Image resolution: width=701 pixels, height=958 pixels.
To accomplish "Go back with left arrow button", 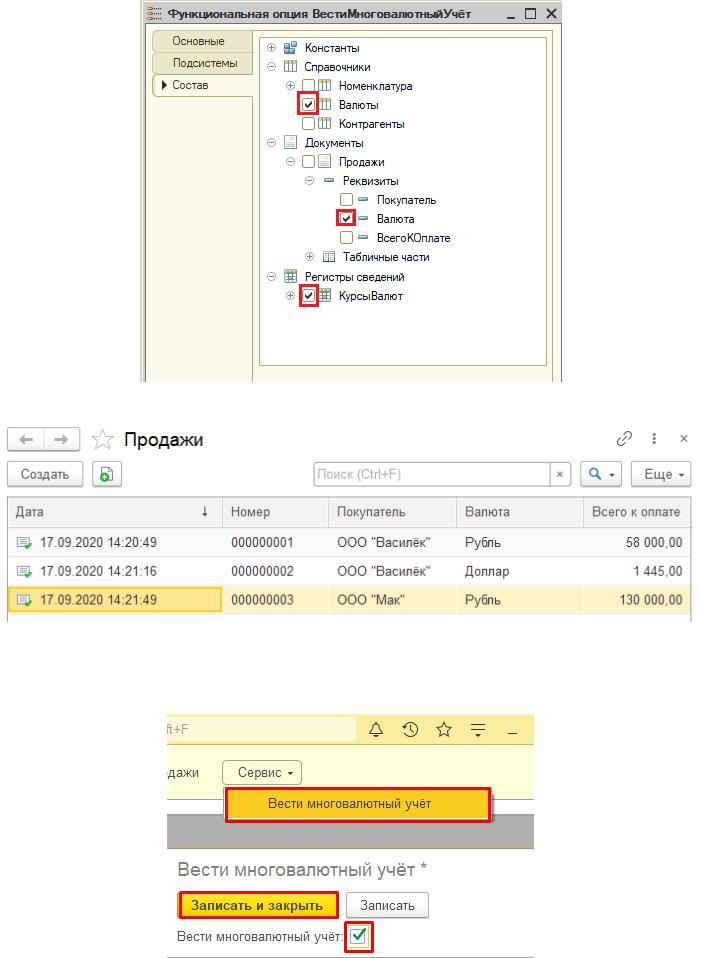I will click(27, 439).
